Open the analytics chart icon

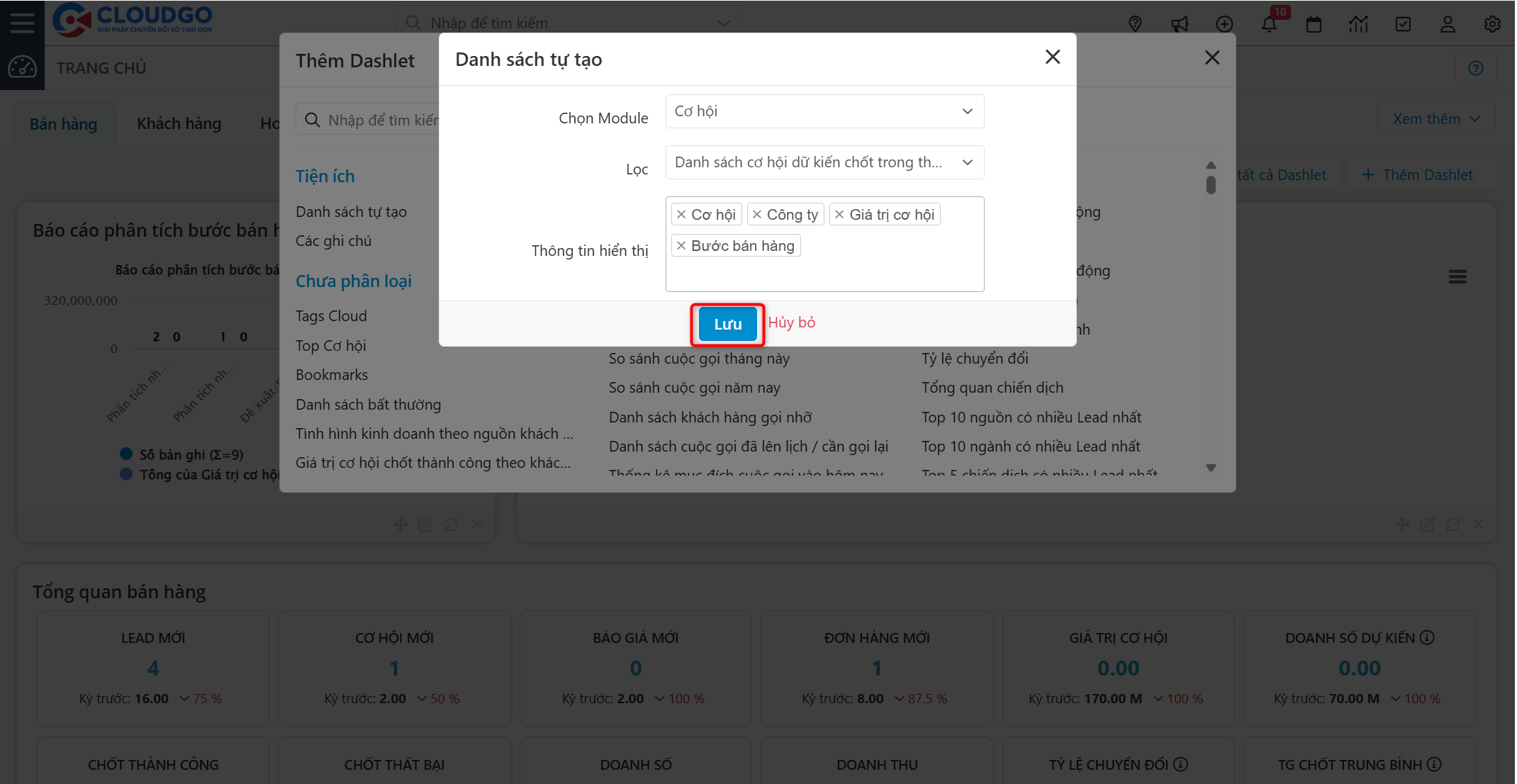(x=1358, y=23)
